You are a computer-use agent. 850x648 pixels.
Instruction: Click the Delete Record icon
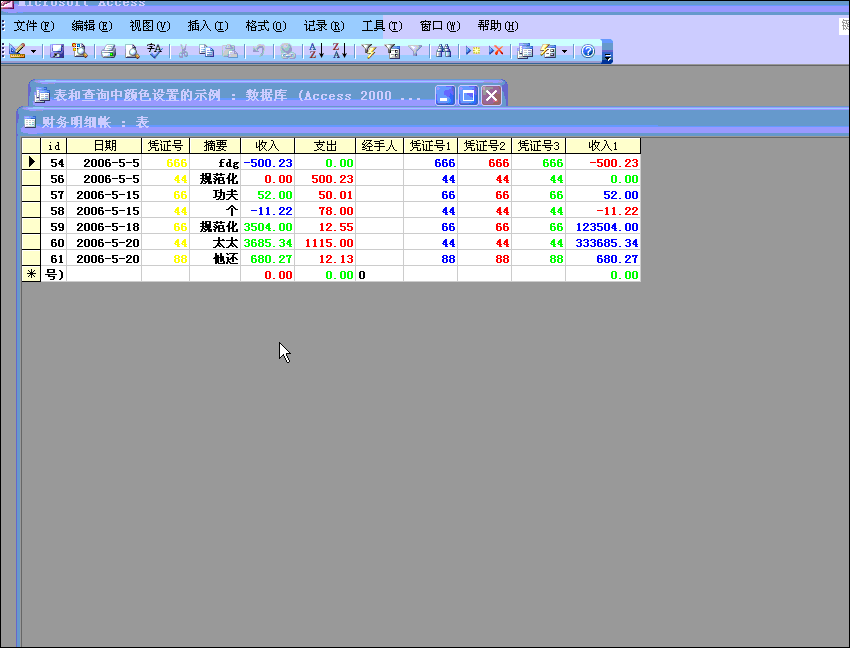pos(495,51)
